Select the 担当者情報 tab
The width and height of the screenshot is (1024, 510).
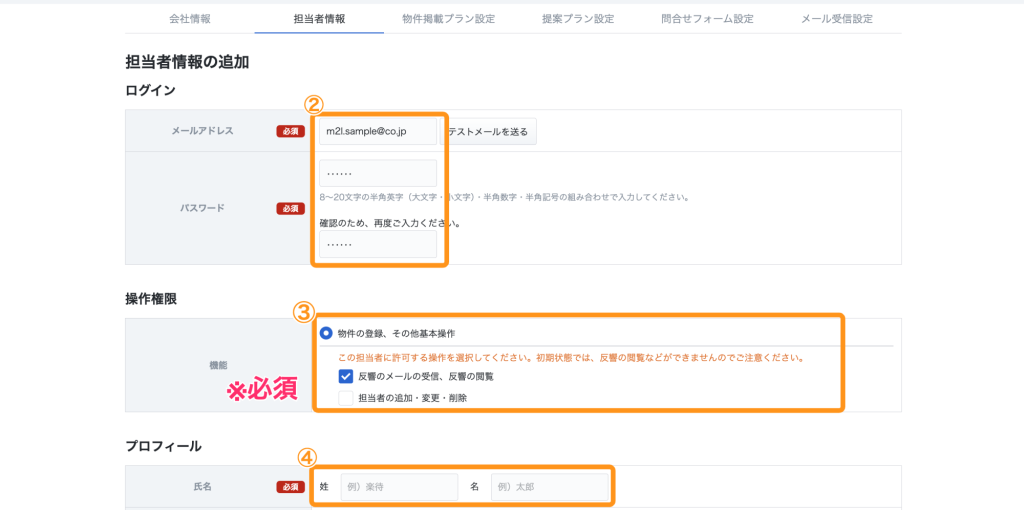pos(319,19)
